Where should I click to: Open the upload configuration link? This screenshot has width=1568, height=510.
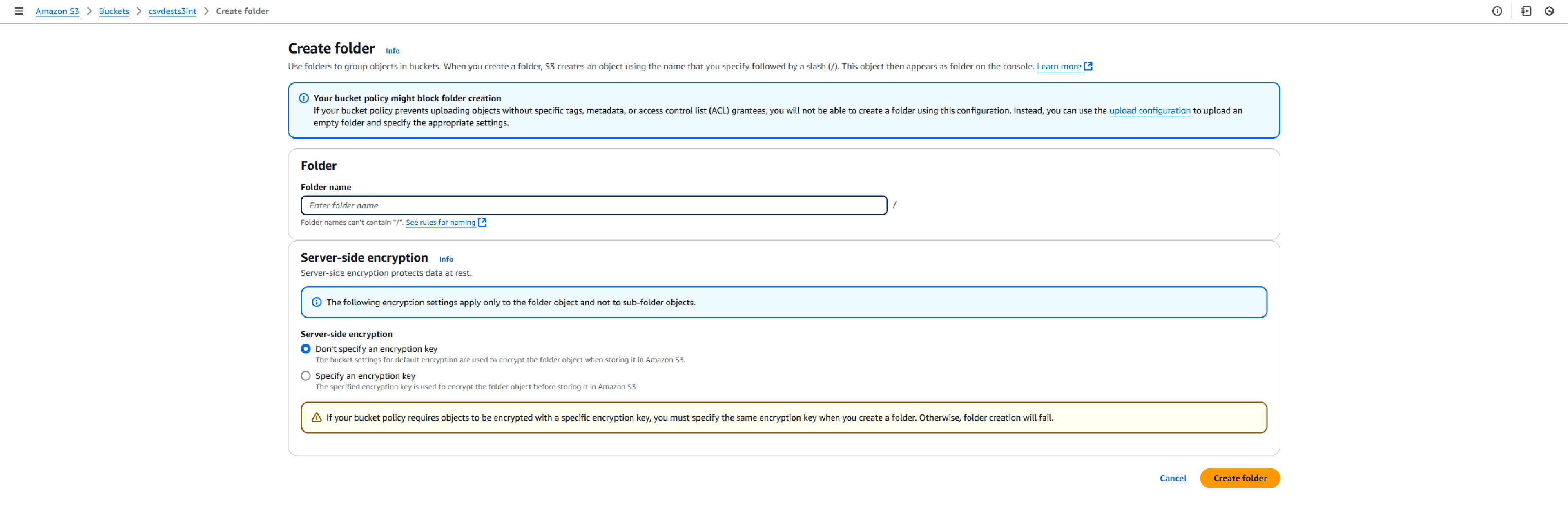point(1149,110)
